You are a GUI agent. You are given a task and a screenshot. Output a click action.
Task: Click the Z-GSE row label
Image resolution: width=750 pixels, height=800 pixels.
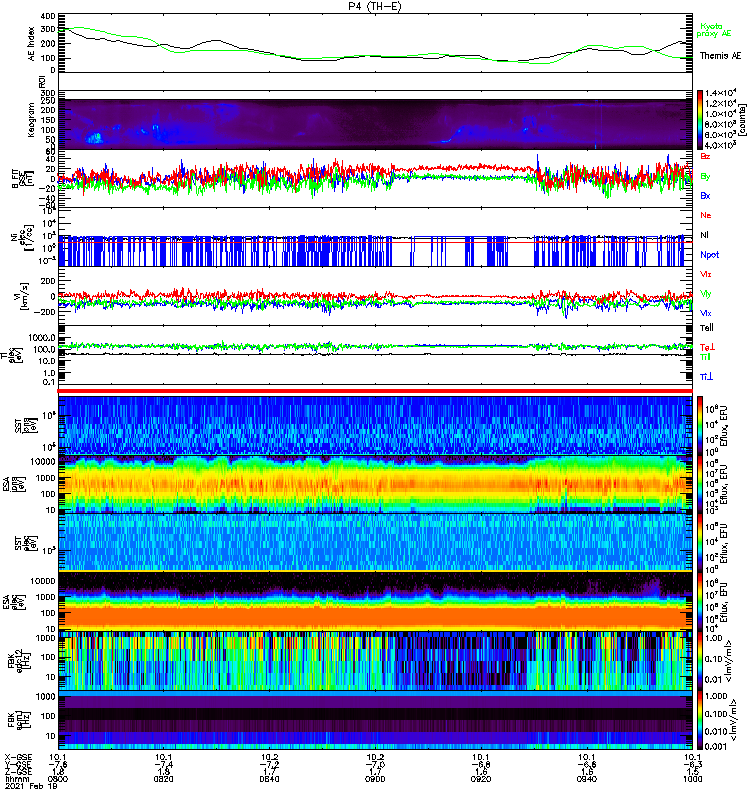pos(18,771)
